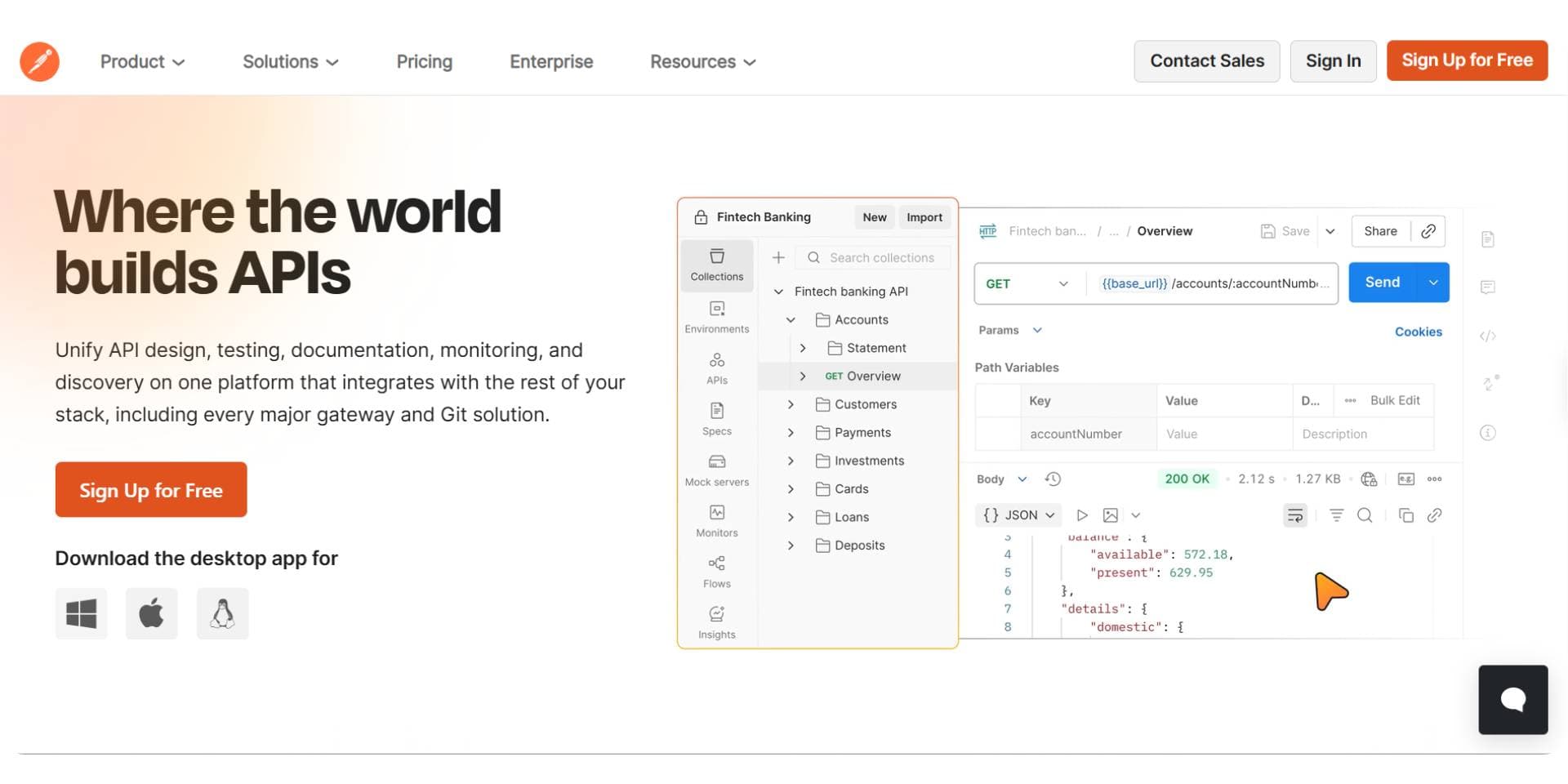Expand the Resources menu
1568x784 pixels.
[x=702, y=61]
